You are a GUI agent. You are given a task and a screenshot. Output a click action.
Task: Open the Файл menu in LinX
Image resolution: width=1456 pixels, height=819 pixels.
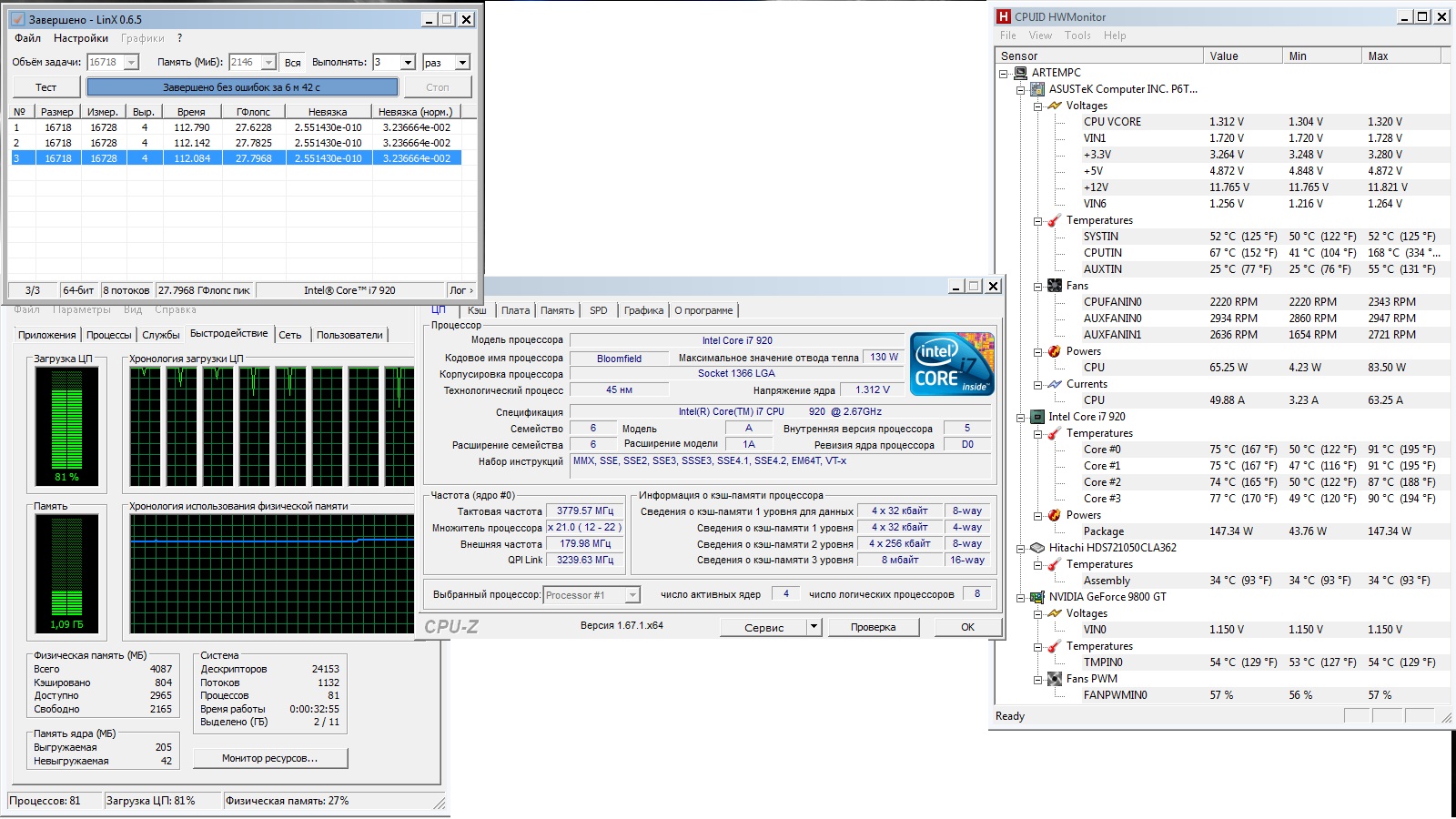click(x=27, y=38)
